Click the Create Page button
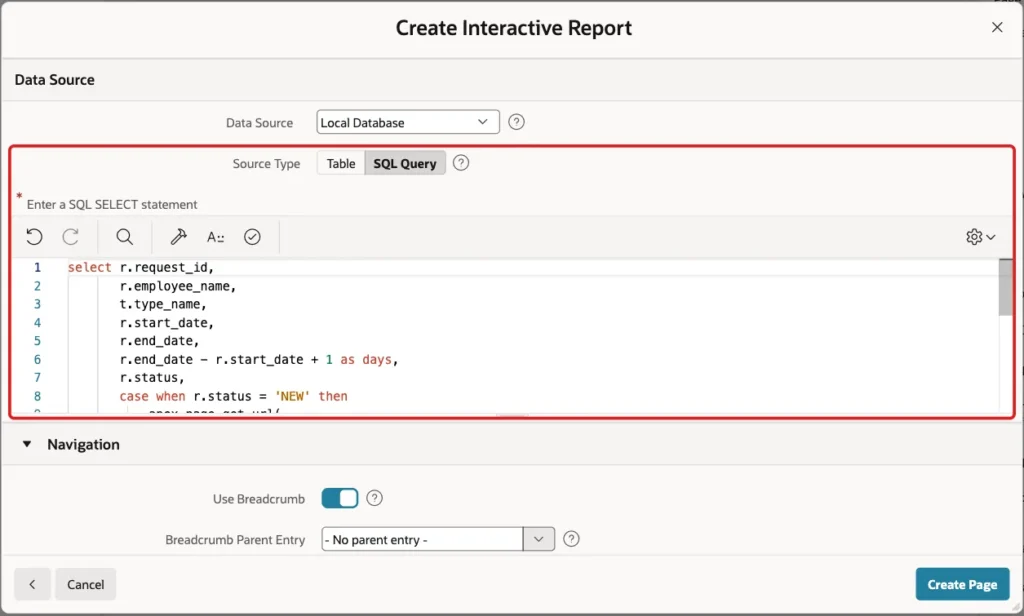This screenshot has height=616, width=1024. (962, 585)
